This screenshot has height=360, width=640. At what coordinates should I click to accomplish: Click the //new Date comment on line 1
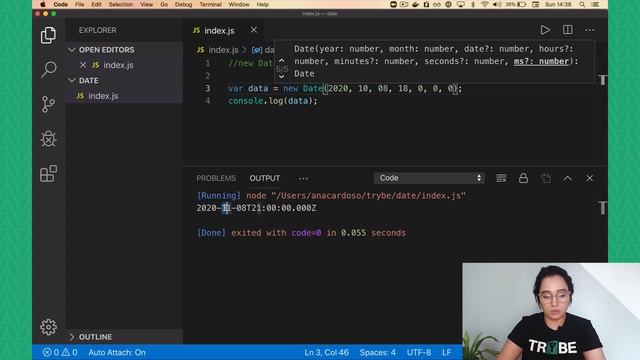250,63
